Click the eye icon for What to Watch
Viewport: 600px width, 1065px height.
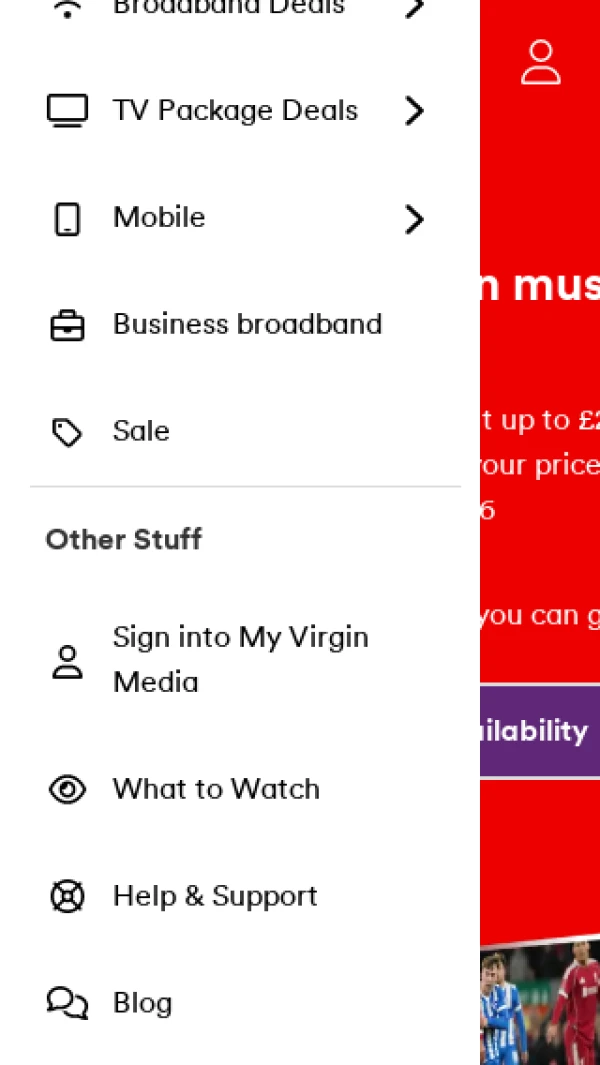tap(67, 789)
